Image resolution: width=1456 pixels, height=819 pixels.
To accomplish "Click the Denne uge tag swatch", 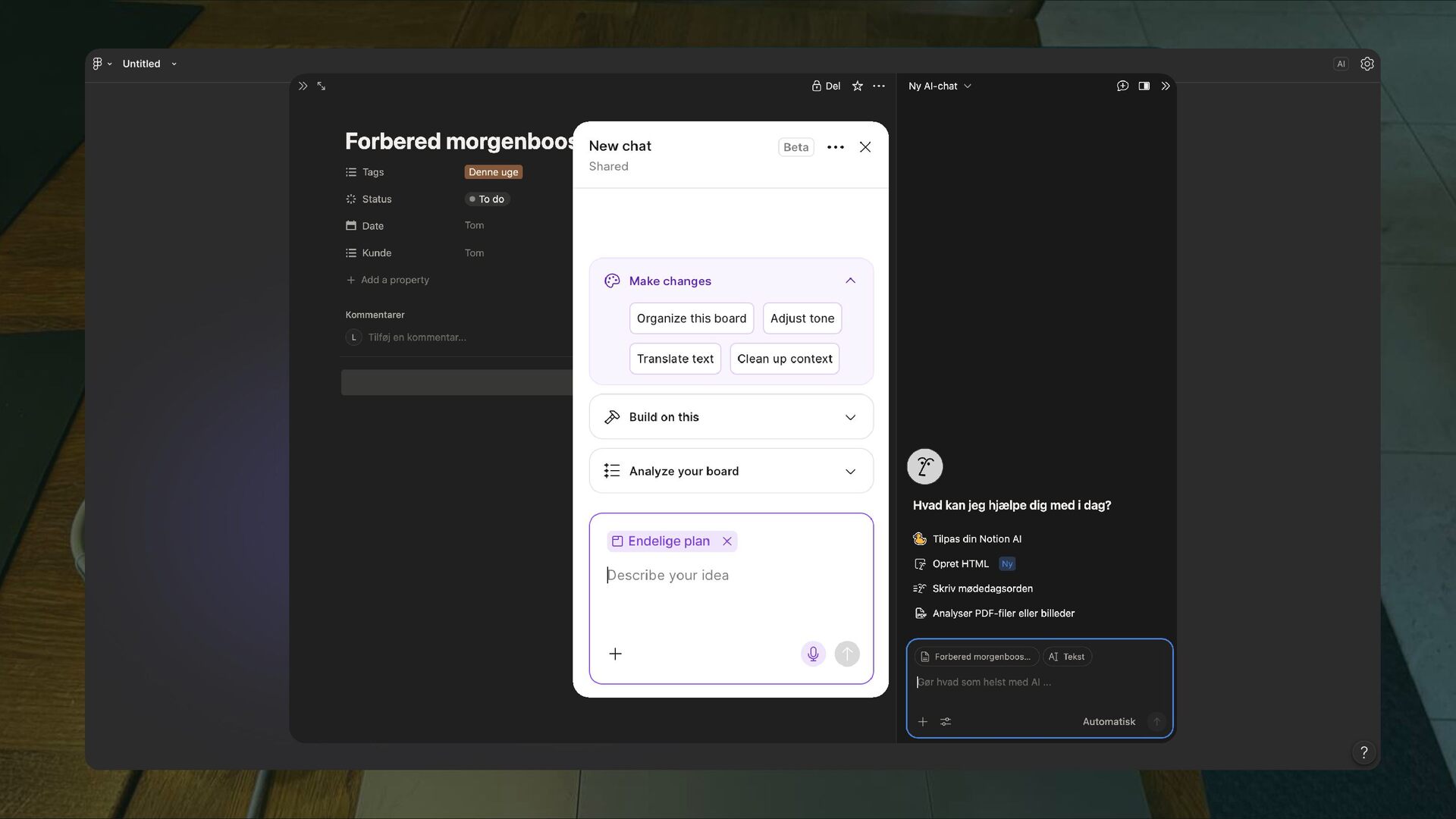I will (x=493, y=172).
